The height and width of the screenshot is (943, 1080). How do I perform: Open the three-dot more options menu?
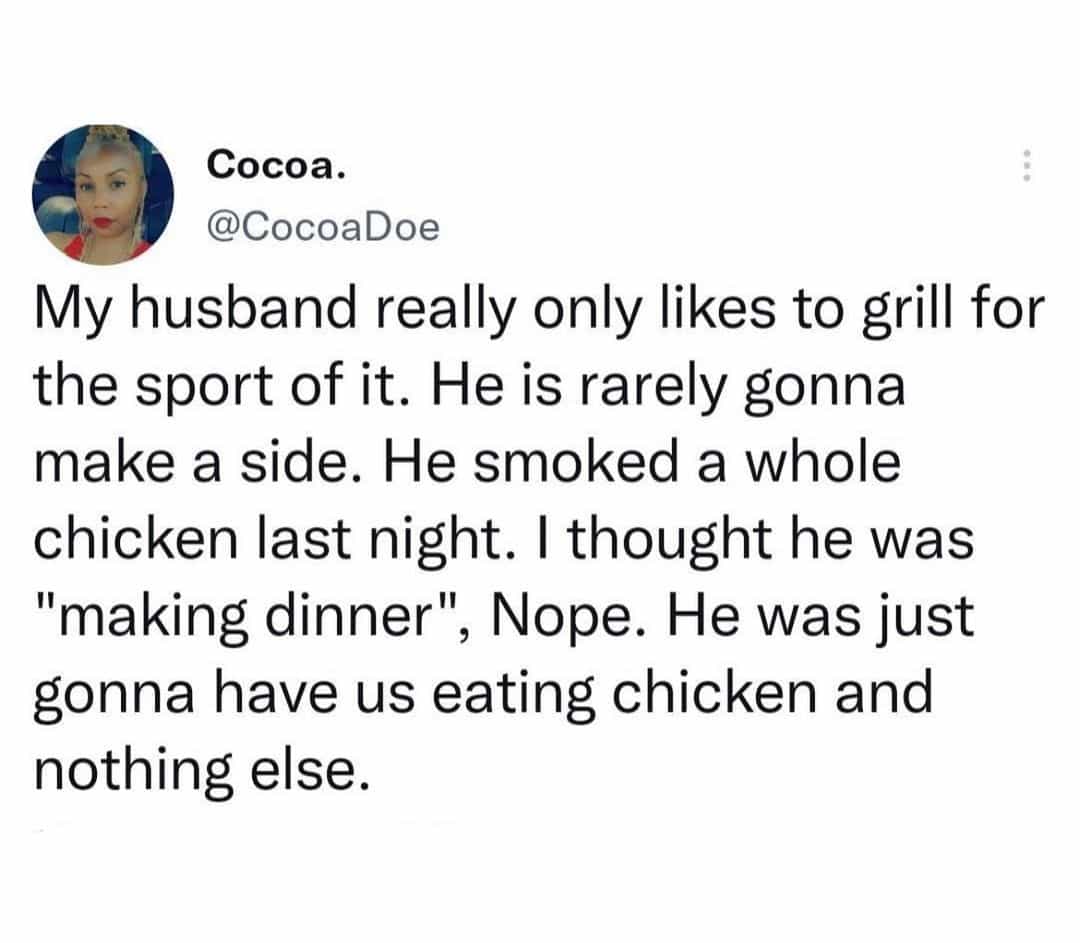tap(1023, 166)
